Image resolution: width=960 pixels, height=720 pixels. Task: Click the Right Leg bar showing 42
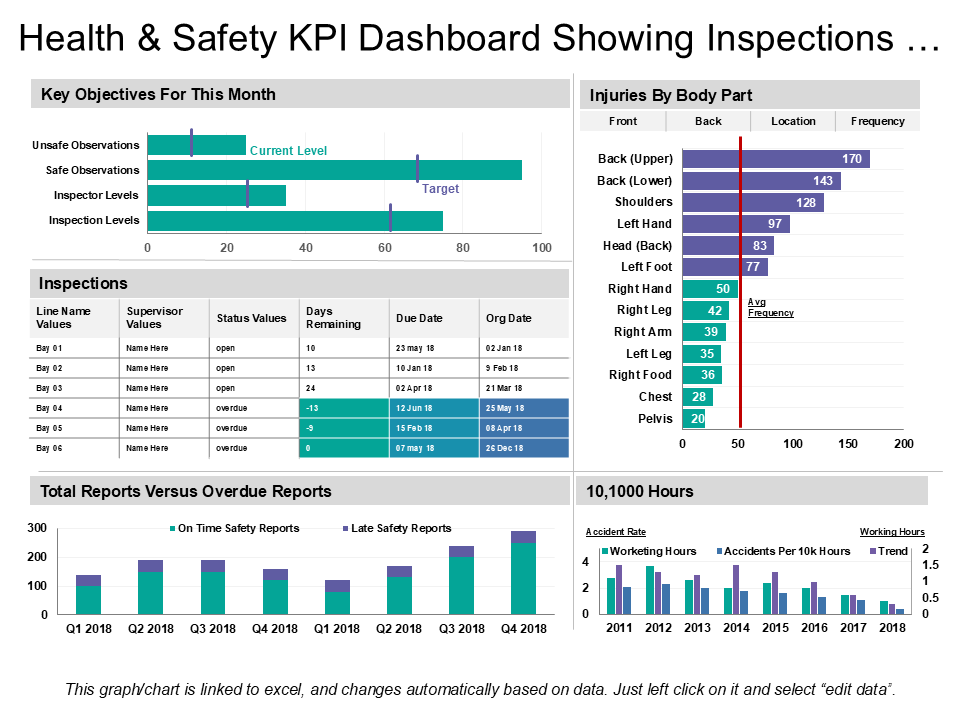coord(705,310)
